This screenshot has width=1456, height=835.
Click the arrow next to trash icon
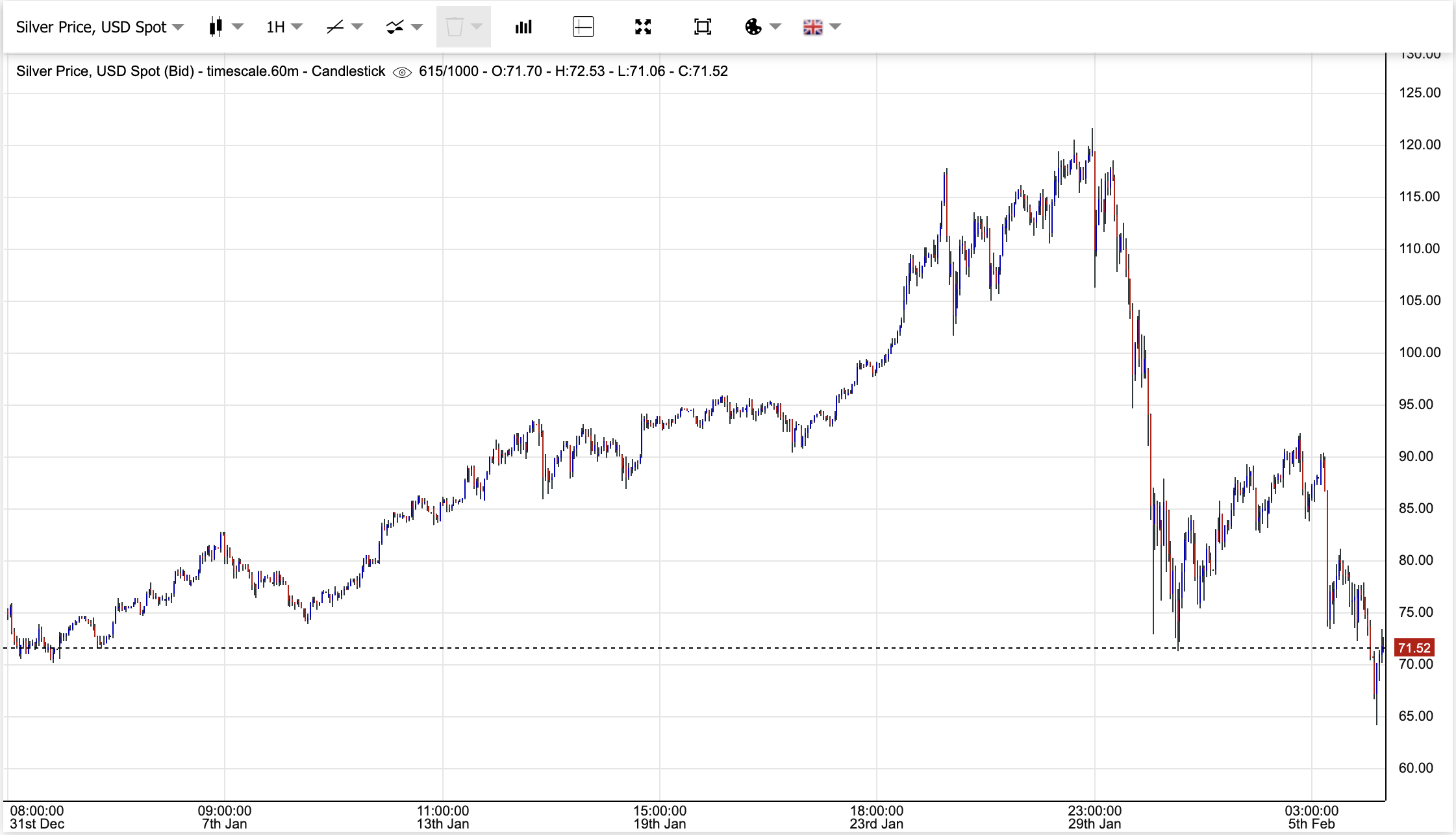coord(477,27)
